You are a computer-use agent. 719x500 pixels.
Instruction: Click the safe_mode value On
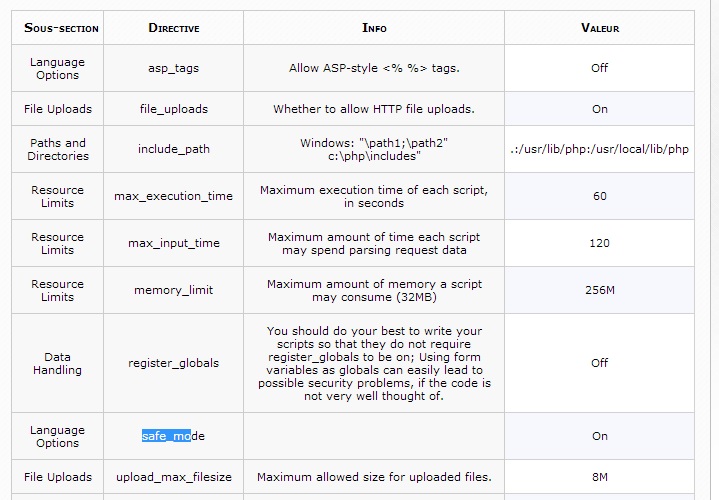point(600,436)
